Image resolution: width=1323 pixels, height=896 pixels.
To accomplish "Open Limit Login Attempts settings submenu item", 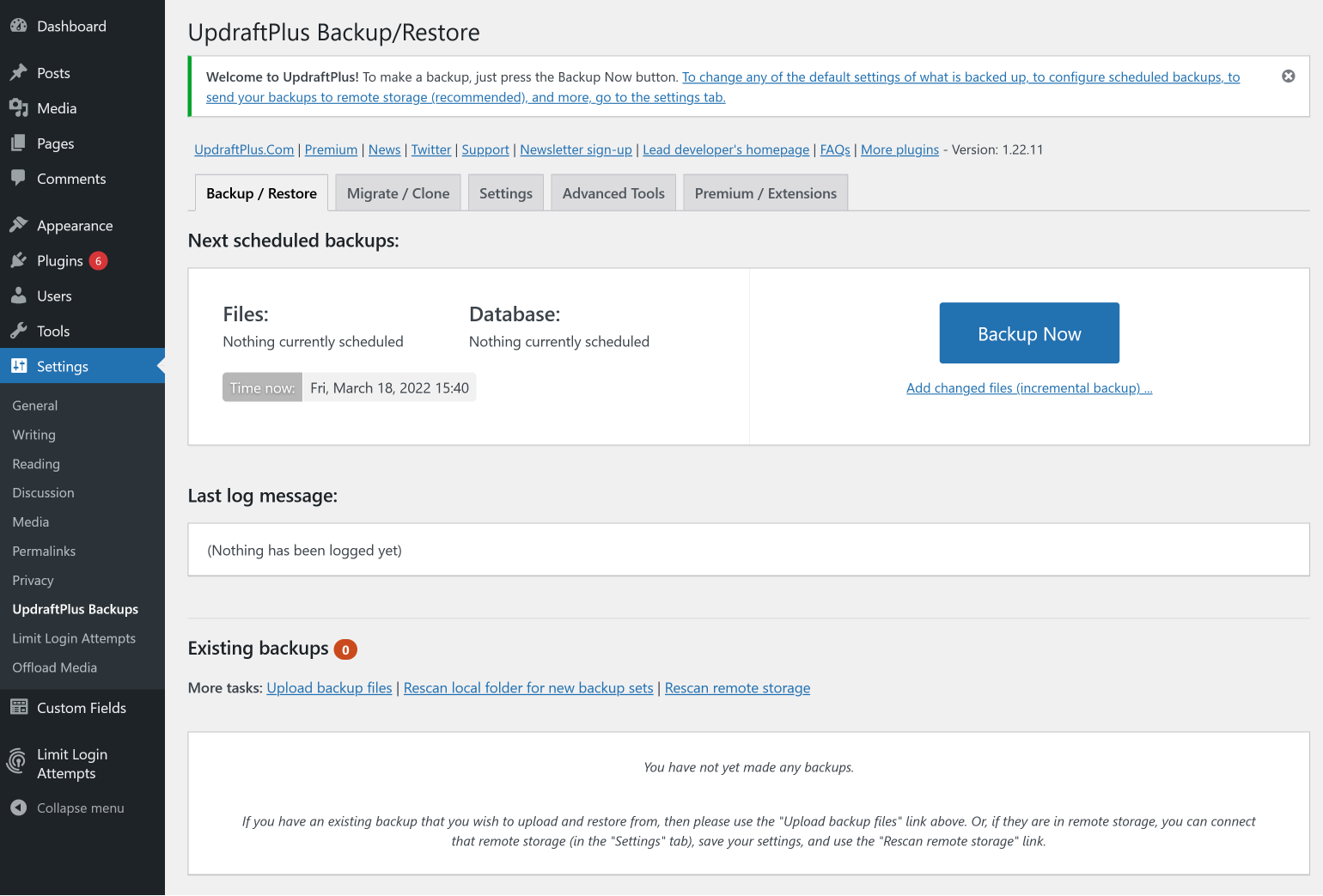I will 74,638.
